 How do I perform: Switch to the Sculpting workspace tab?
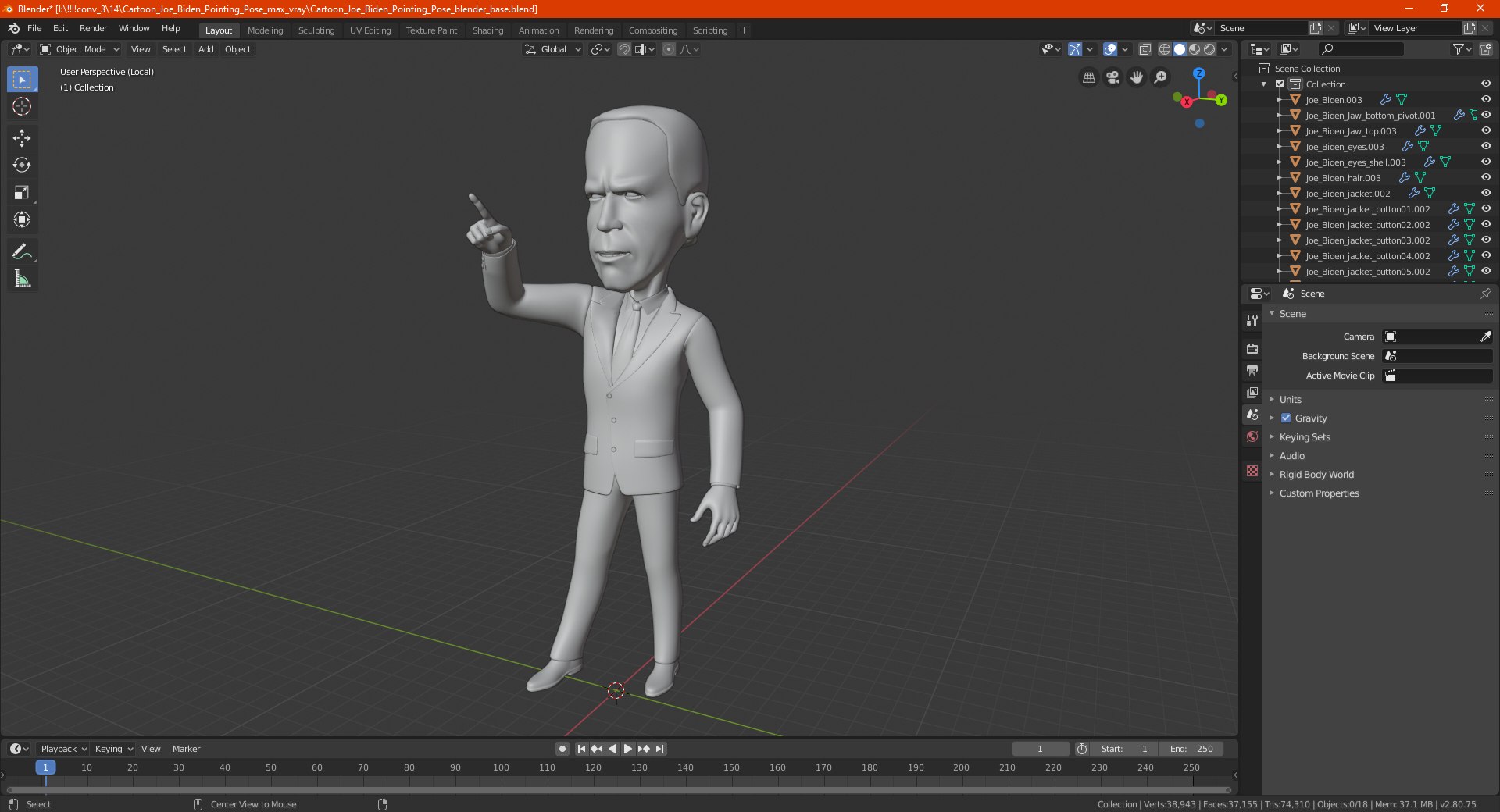(x=316, y=30)
